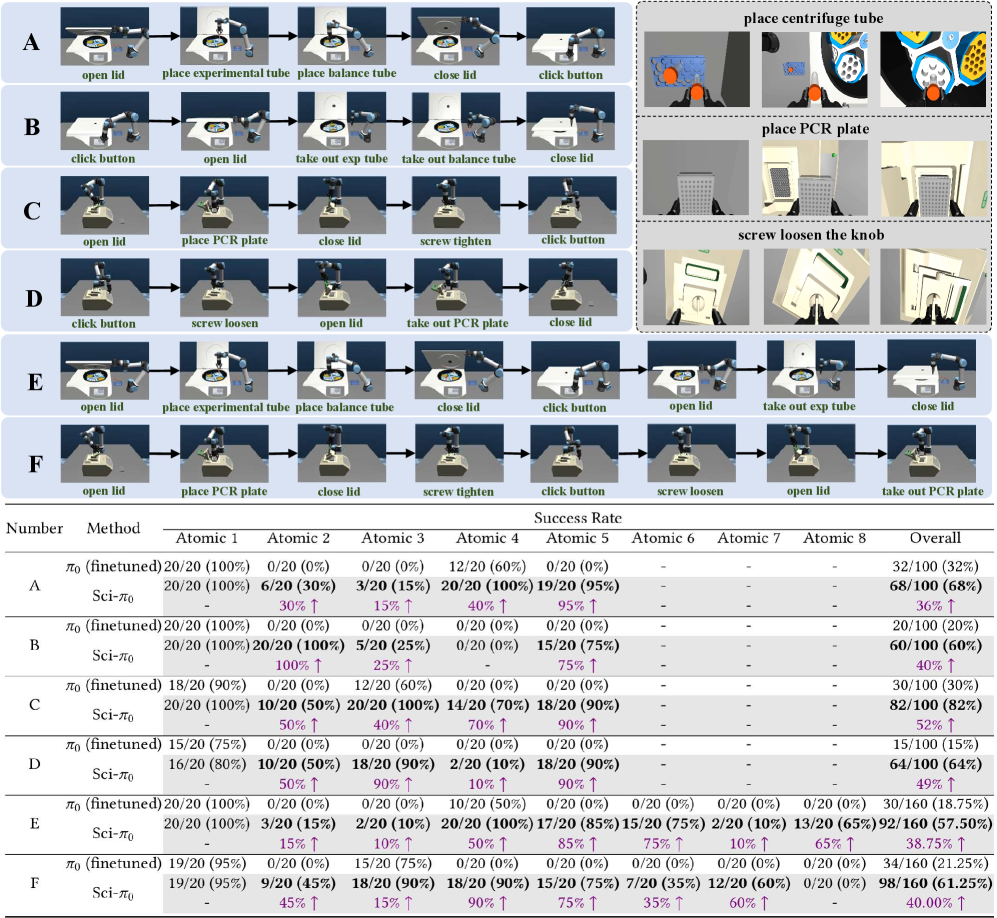
Task: Click the "38.75% ↑" improvement value
Action: (x=932, y=842)
